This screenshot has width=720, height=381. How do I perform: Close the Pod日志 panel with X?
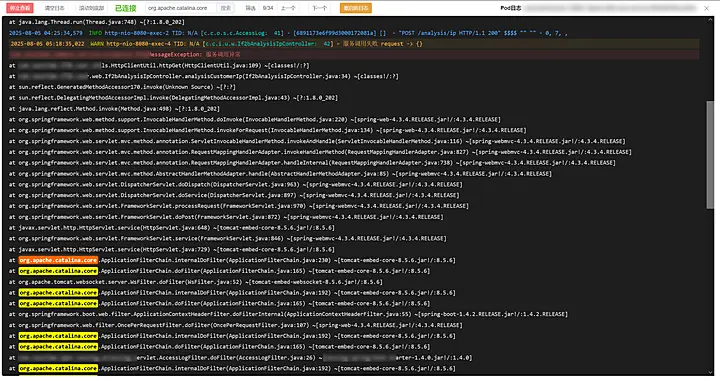pyautogui.click(x=707, y=8)
